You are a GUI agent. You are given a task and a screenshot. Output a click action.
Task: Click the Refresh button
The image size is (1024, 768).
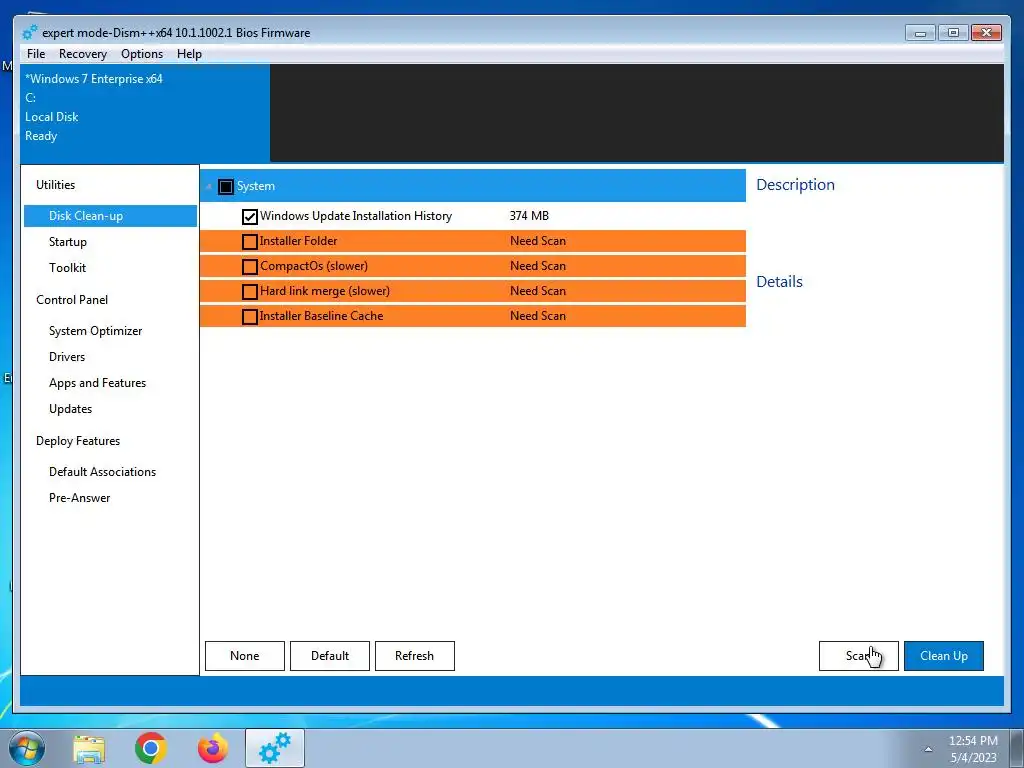pos(415,656)
